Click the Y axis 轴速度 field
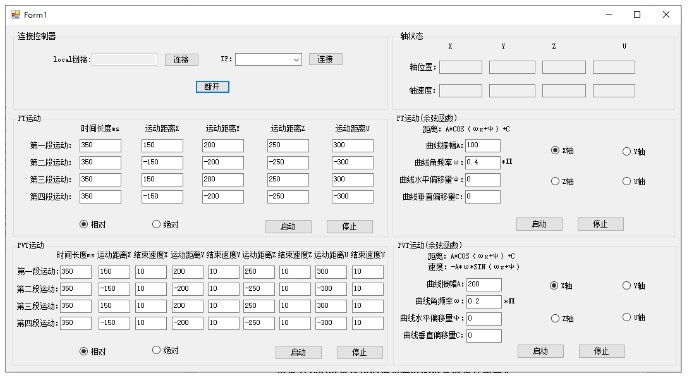Screen dimensions: 691x381 click(512, 91)
